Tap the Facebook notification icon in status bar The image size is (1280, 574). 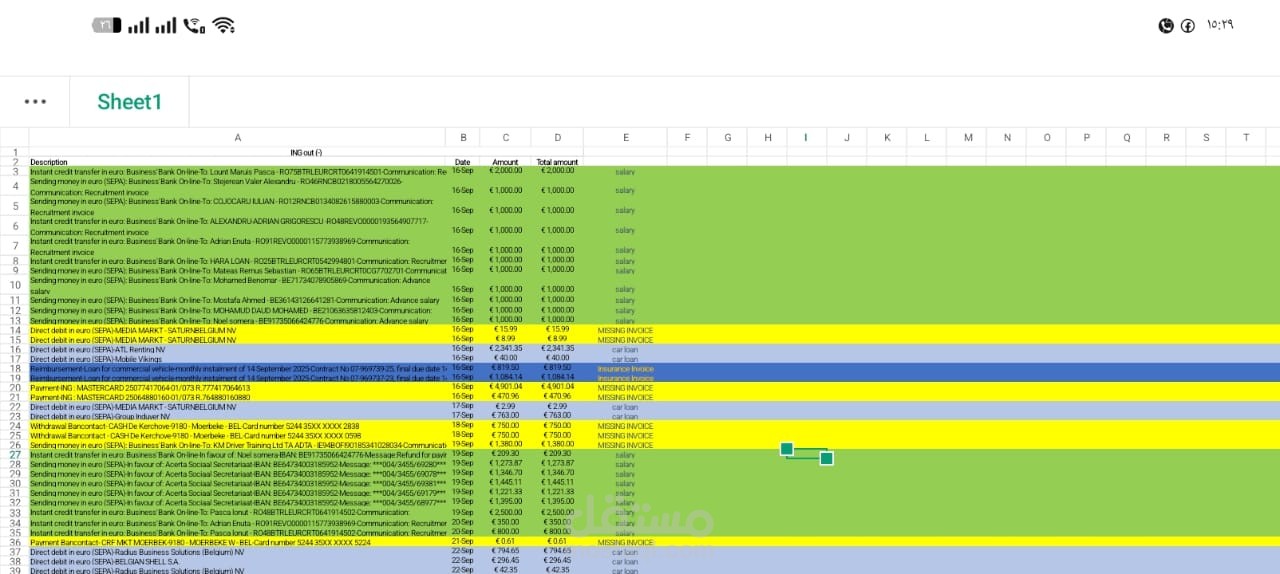click(1188, 26)
